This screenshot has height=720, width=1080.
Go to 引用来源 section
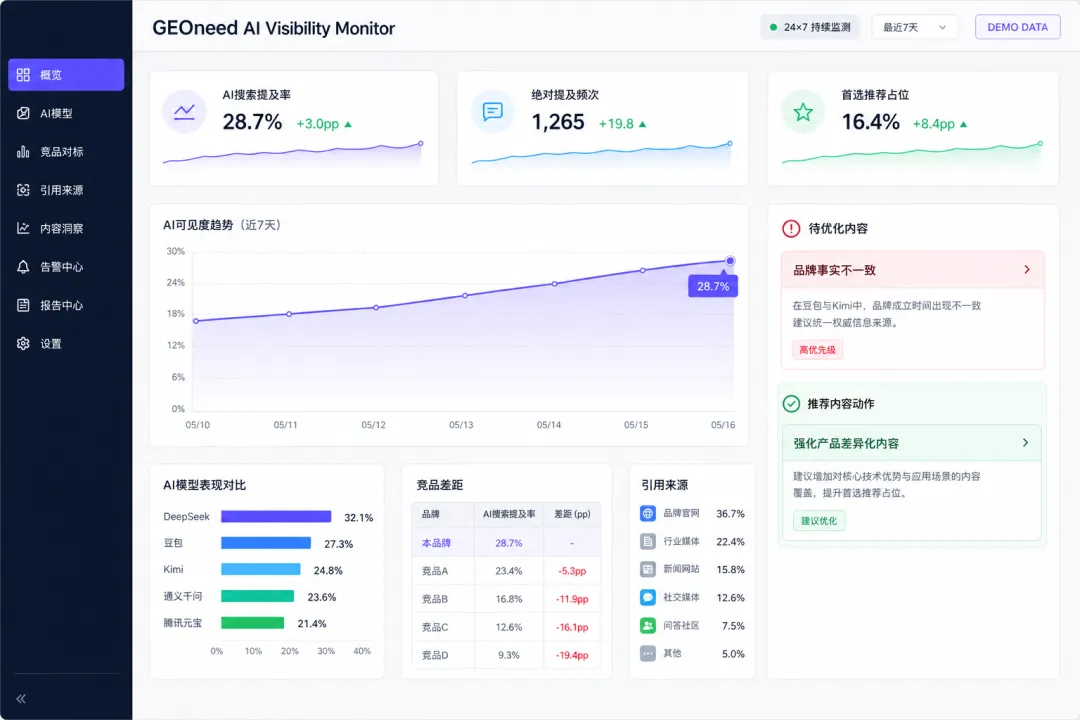click(x=66, y=190)
